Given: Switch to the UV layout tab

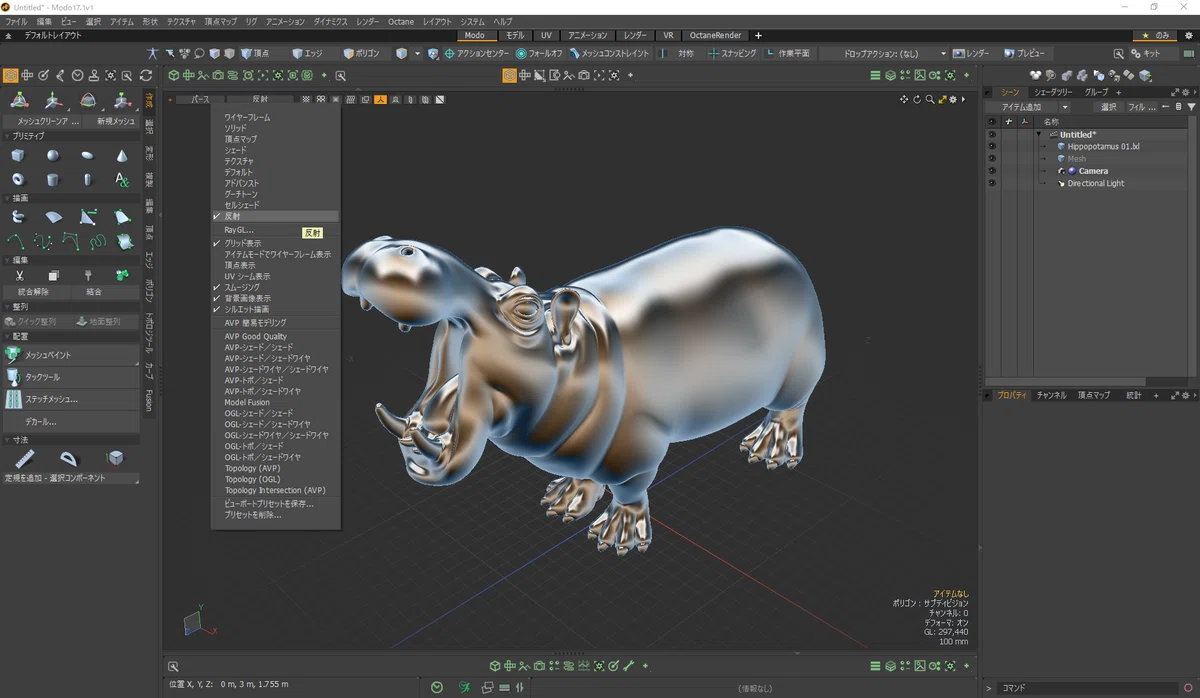Looking at the screenshot, I should click(546, 35).
